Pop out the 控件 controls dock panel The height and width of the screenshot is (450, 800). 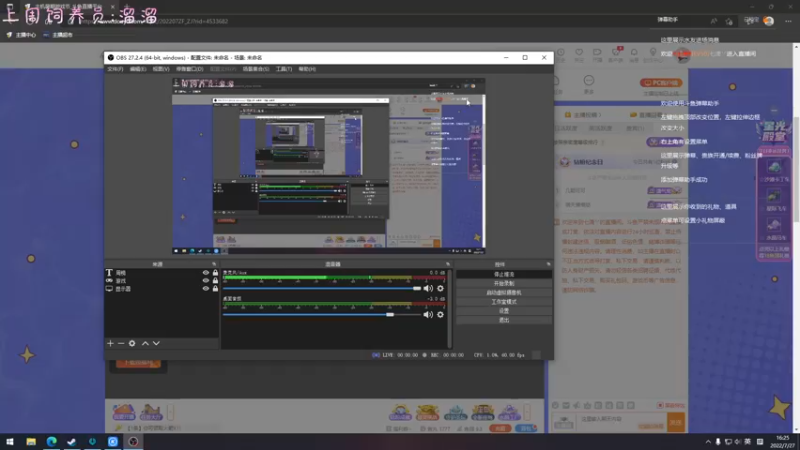point(548,264)
